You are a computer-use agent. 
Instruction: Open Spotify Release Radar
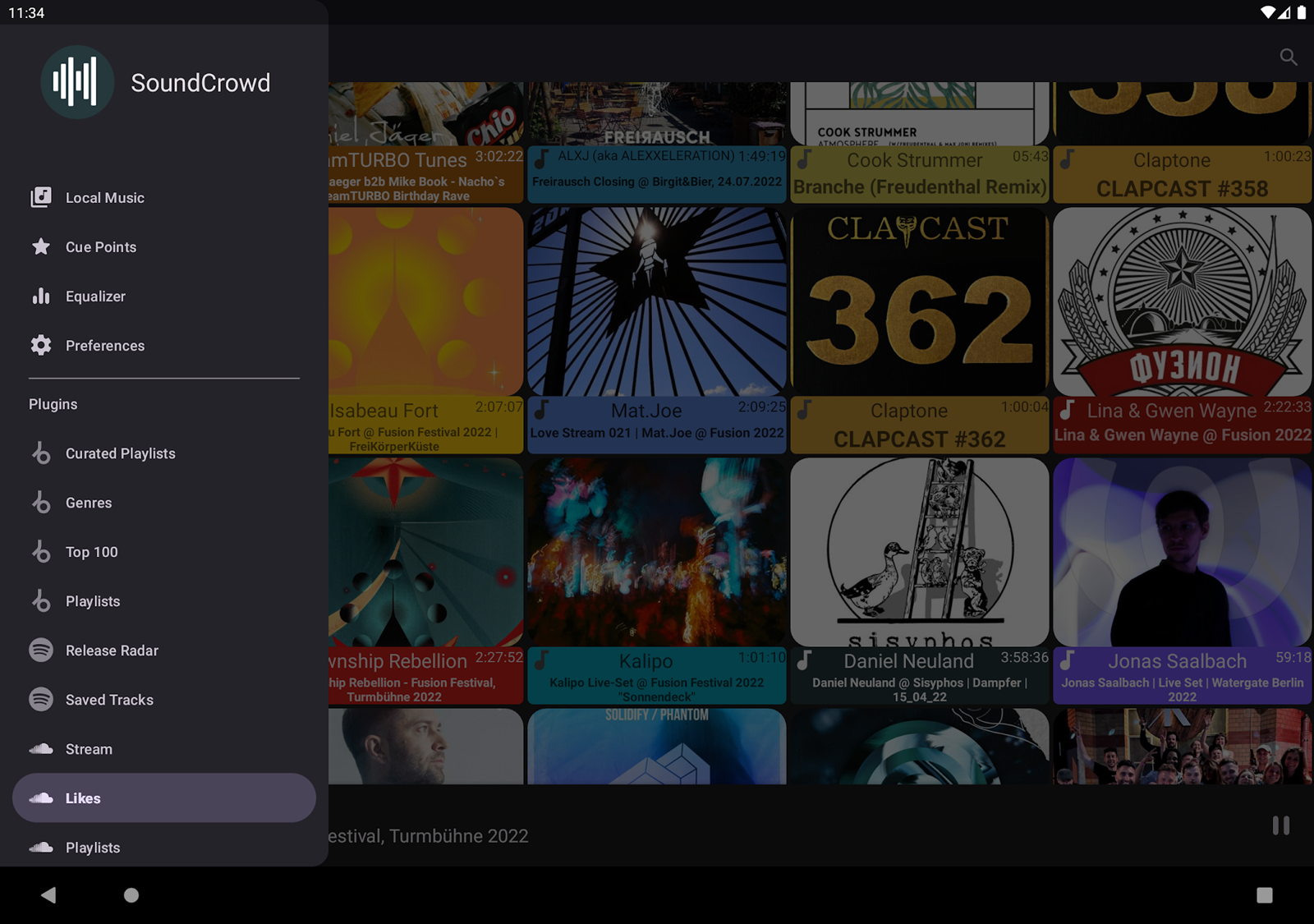click(164, 650)
